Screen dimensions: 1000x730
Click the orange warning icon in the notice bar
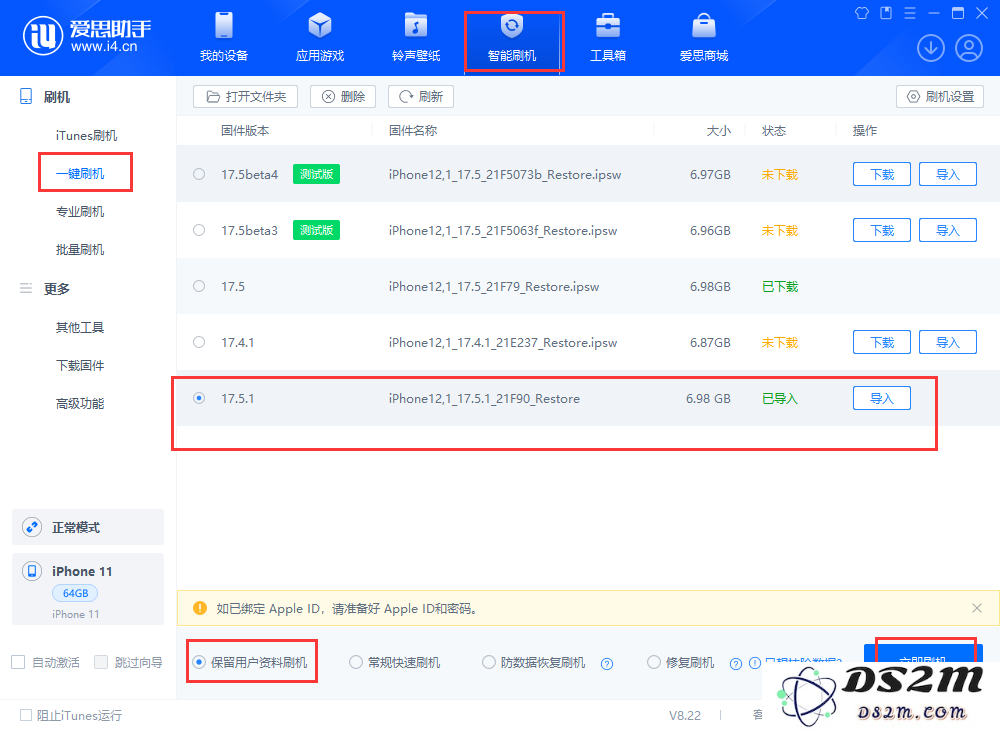[x=200, y=608]
